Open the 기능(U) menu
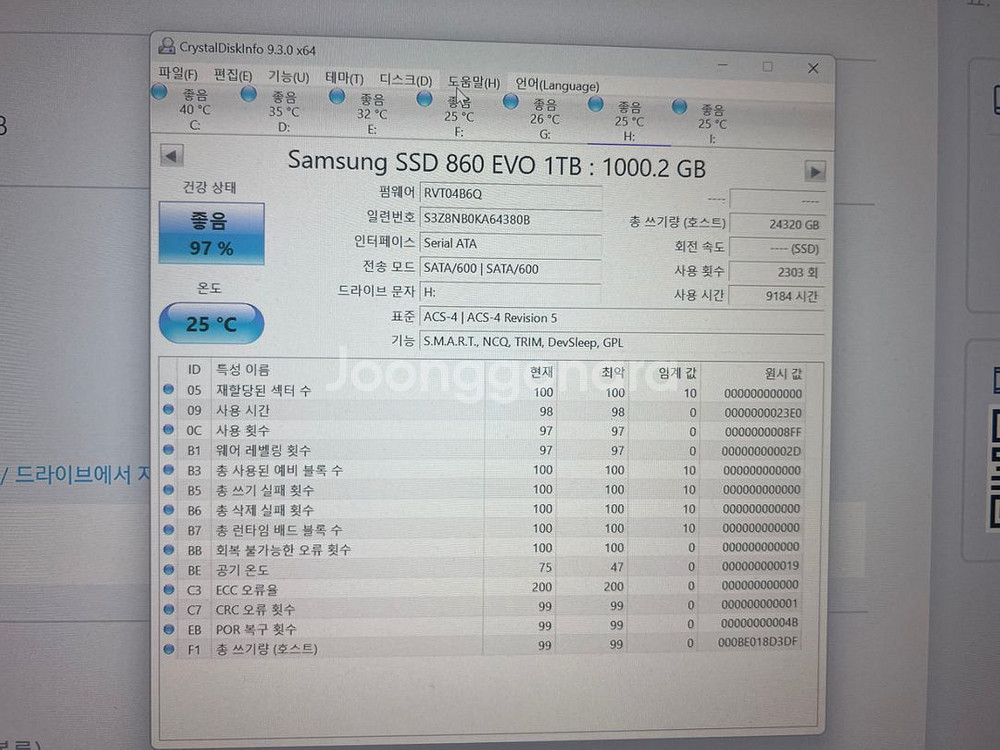The height and width of the screenshot is (750, 1000). [288, 77]
